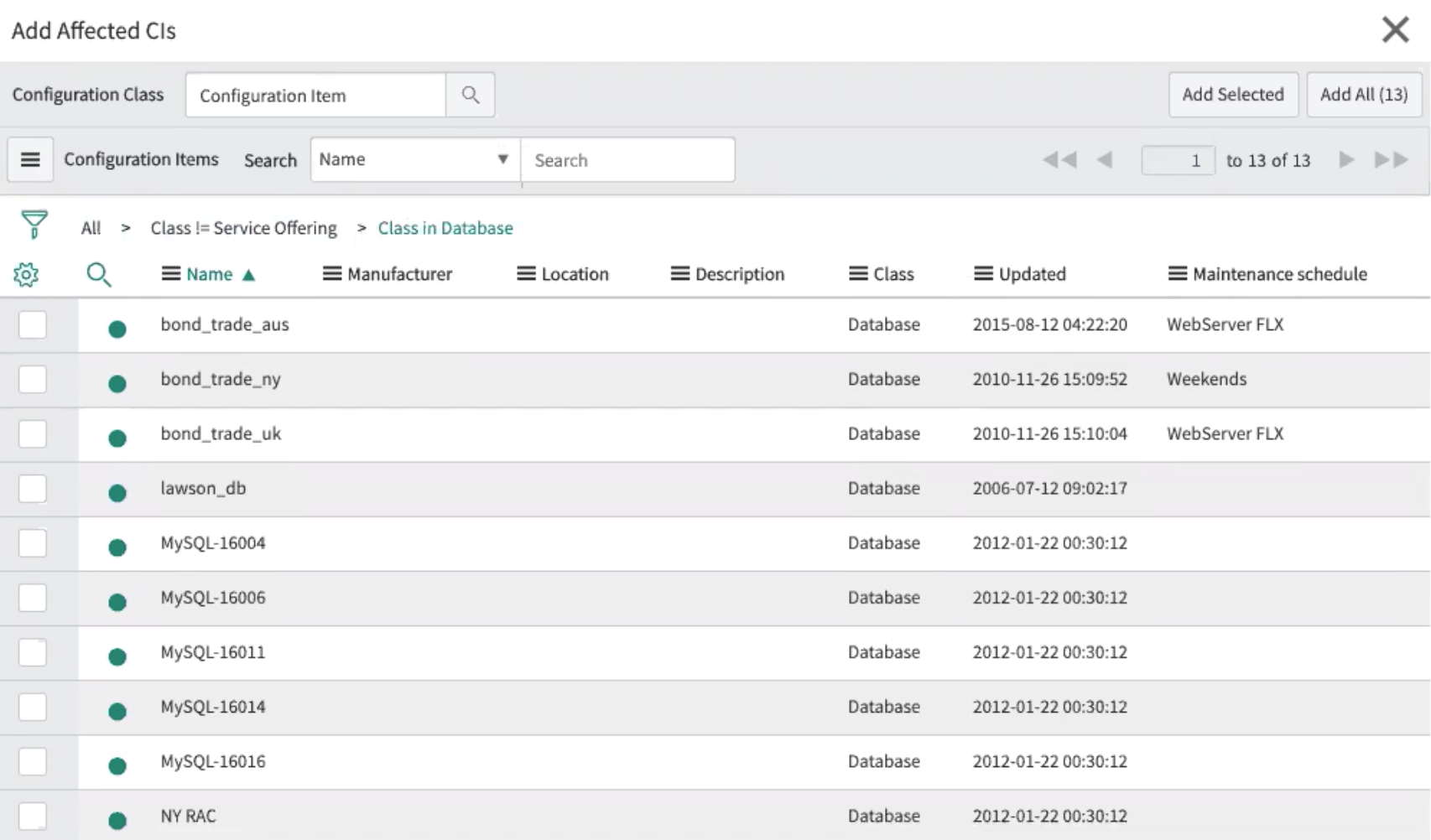Viewport: 1431px width, 840px height.
Task: Check the bond_trade_aus row checkbox
Action: tap(33, 324)
